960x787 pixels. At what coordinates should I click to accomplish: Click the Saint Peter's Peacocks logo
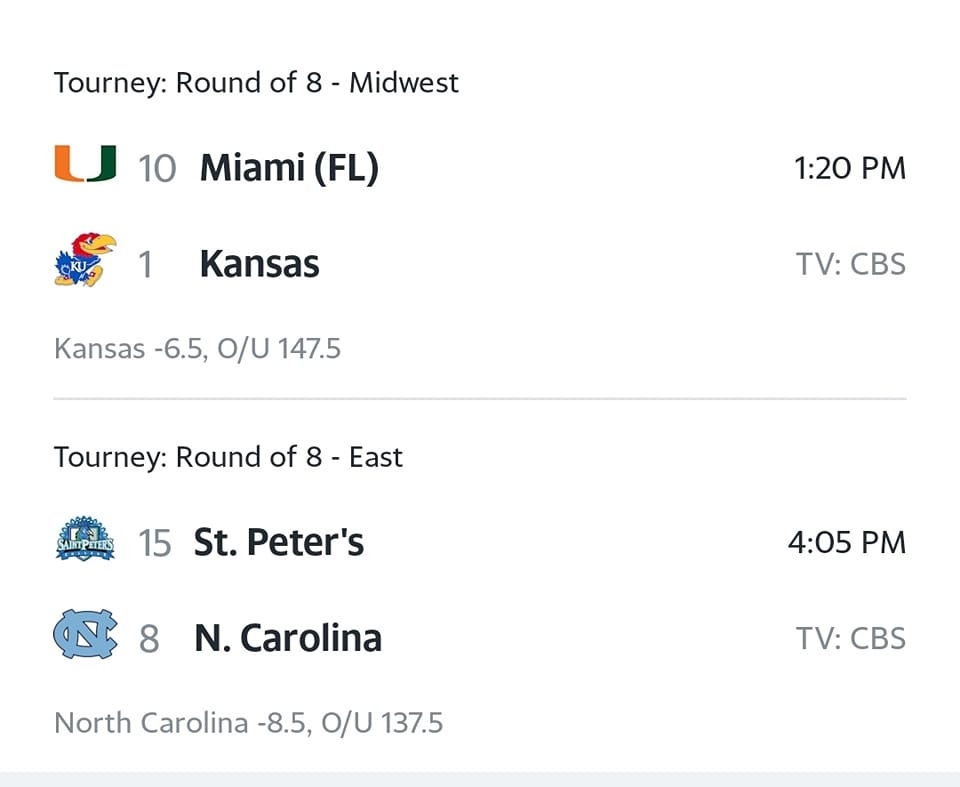tap(85, 541)
